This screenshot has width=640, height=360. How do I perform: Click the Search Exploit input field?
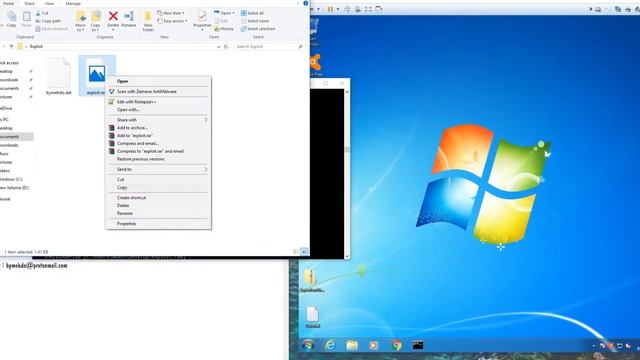click(x=269, y=47)
